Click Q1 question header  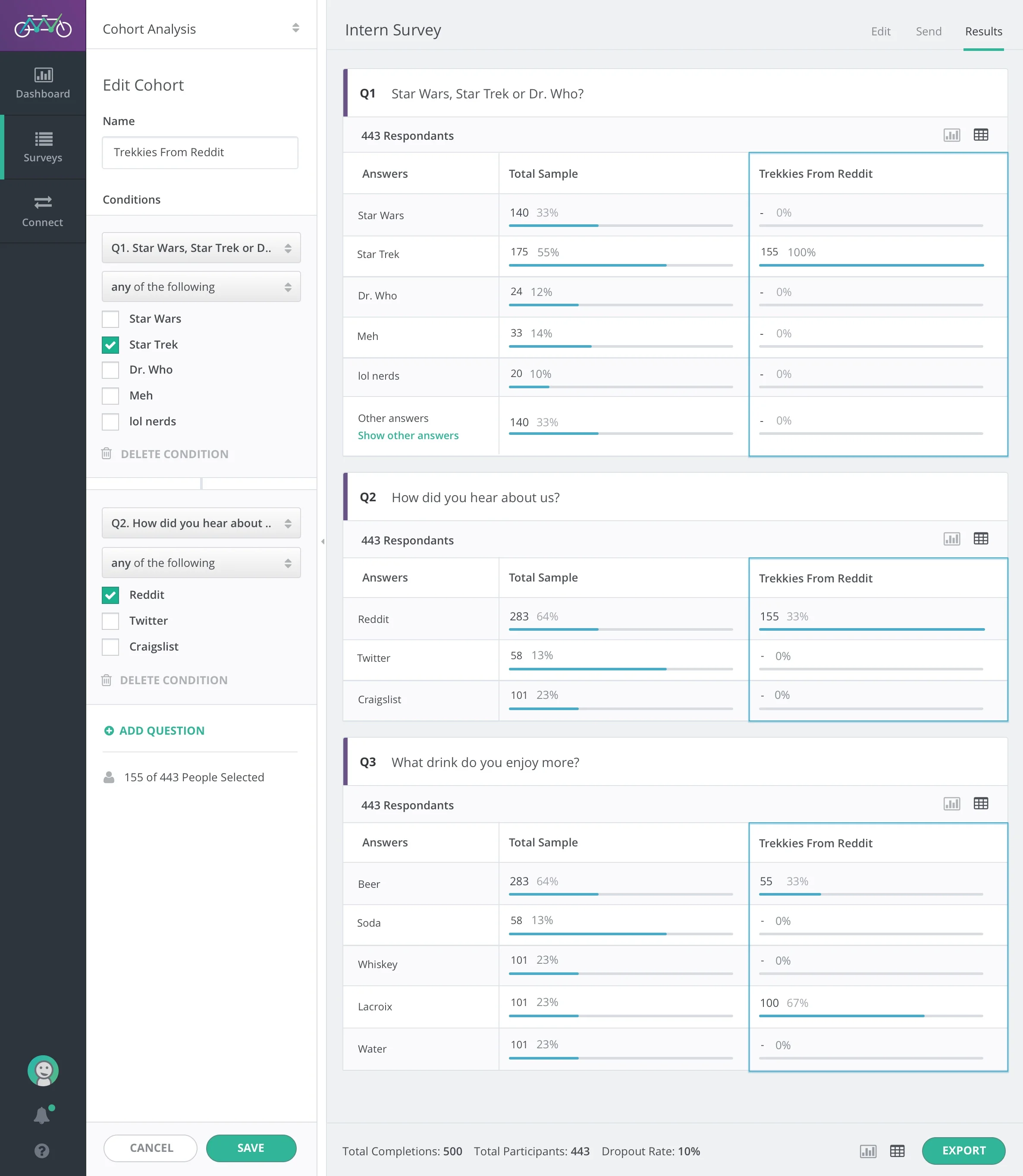pos(675,93)
